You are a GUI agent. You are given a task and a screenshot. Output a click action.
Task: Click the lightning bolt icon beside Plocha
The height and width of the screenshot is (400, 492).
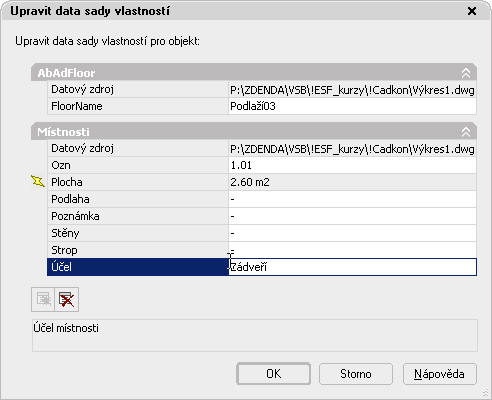click(x=38, y=182)
